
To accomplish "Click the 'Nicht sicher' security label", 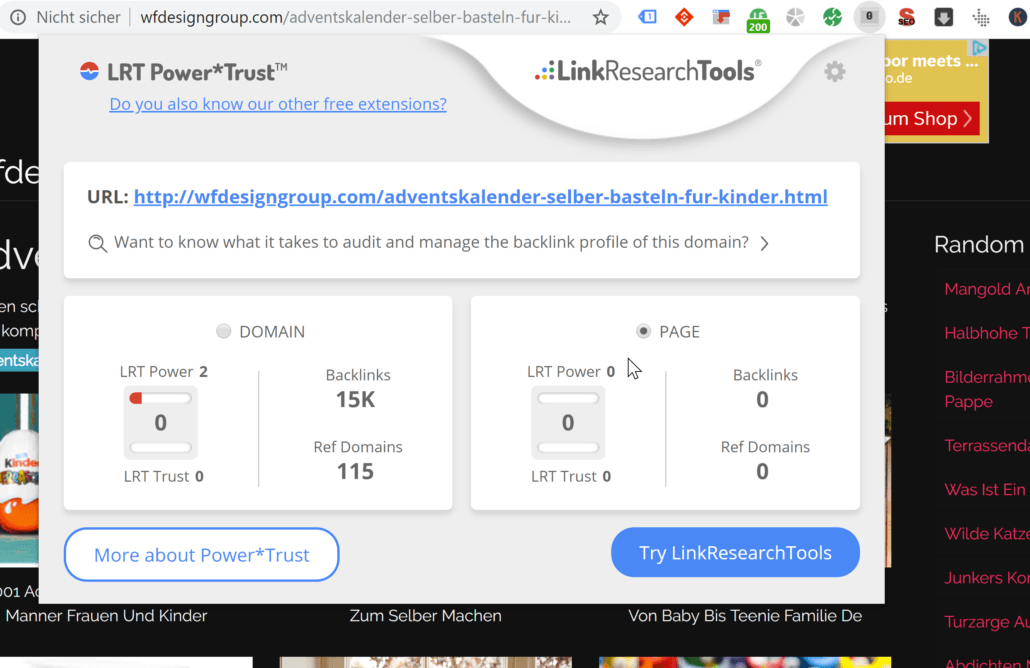I will [x=78, y=17].
